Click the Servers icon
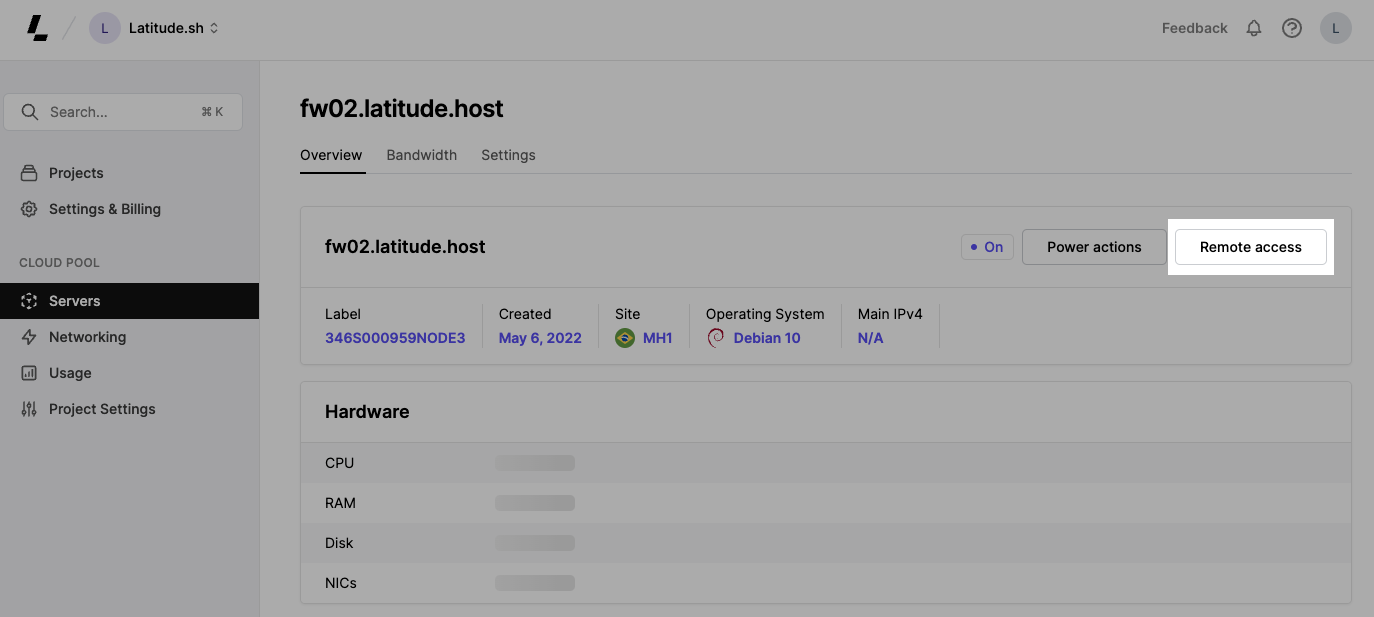 [x=29, y=301]
